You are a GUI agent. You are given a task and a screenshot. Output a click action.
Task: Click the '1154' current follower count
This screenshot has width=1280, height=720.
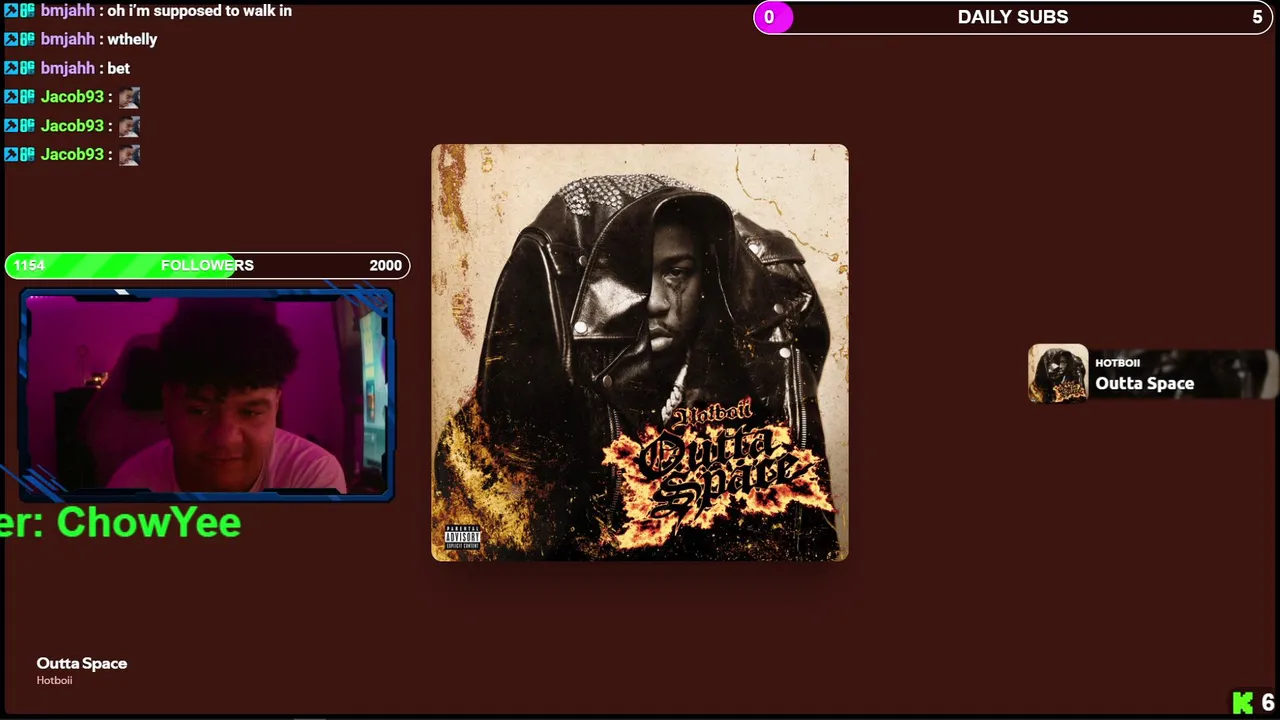point(29,265)
